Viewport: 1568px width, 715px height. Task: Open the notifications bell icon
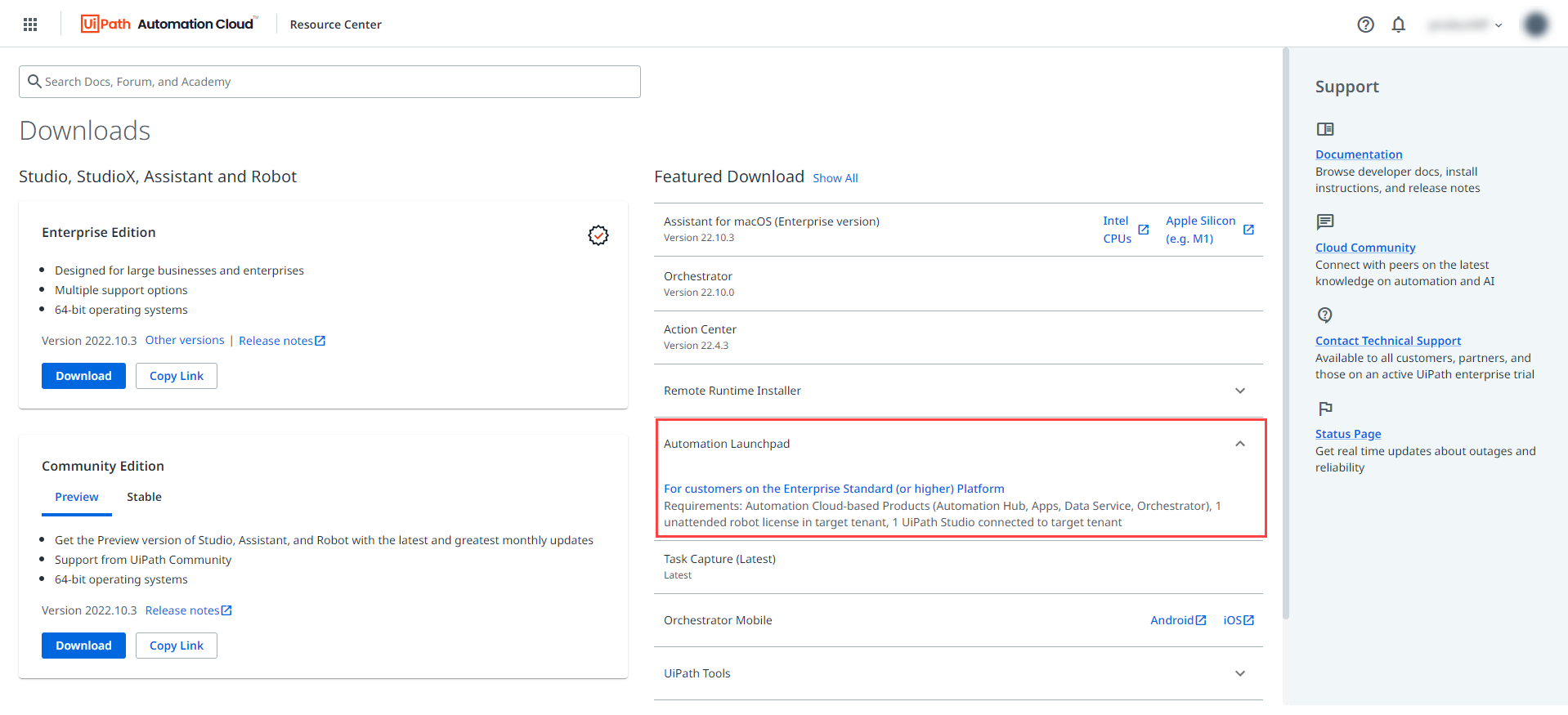point(1398,25)
